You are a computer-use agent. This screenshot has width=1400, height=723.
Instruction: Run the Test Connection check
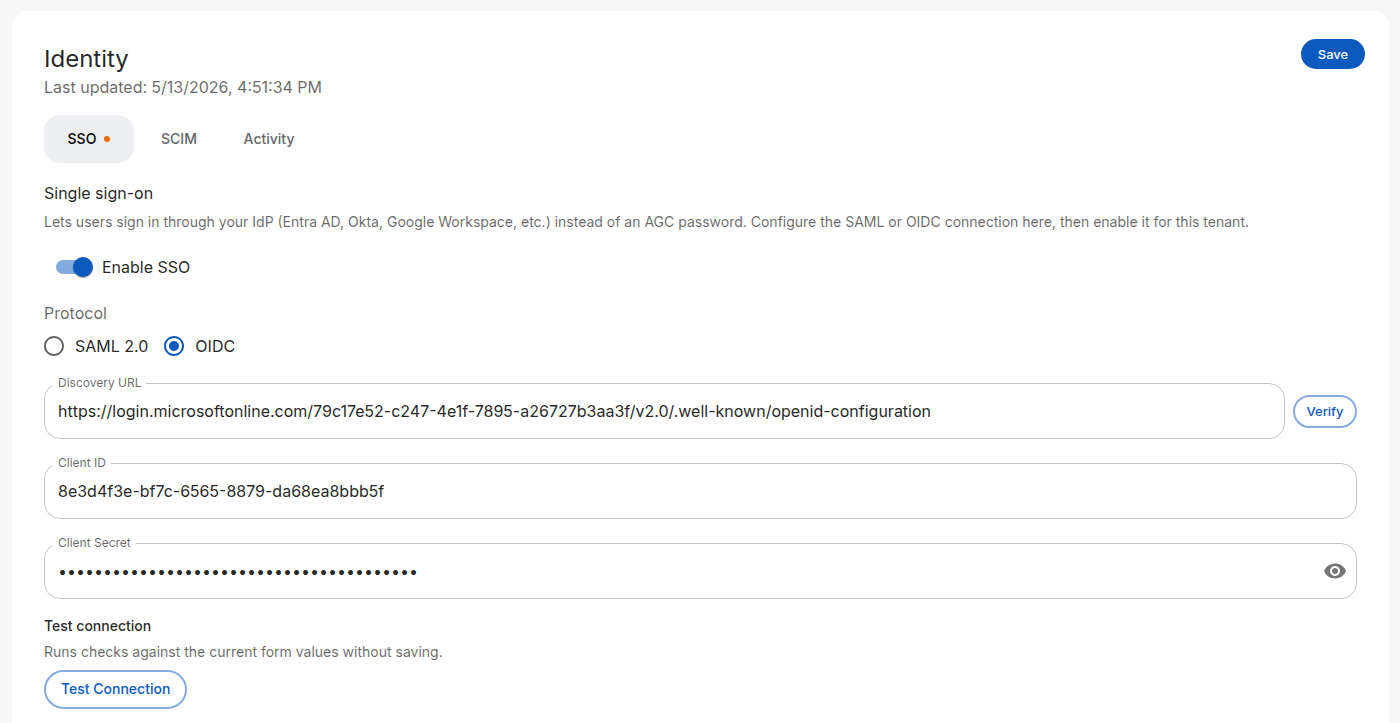(116, 689)
